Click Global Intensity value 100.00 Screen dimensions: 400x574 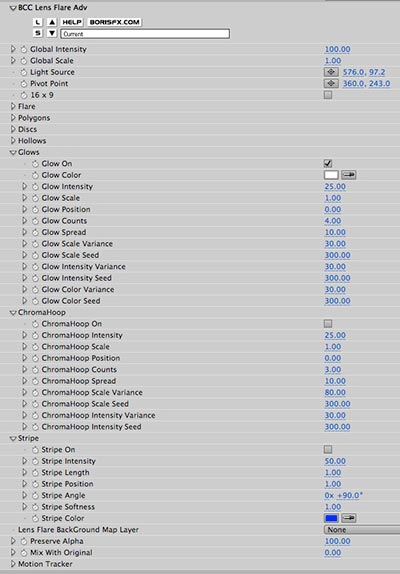(x=337, y=49)
